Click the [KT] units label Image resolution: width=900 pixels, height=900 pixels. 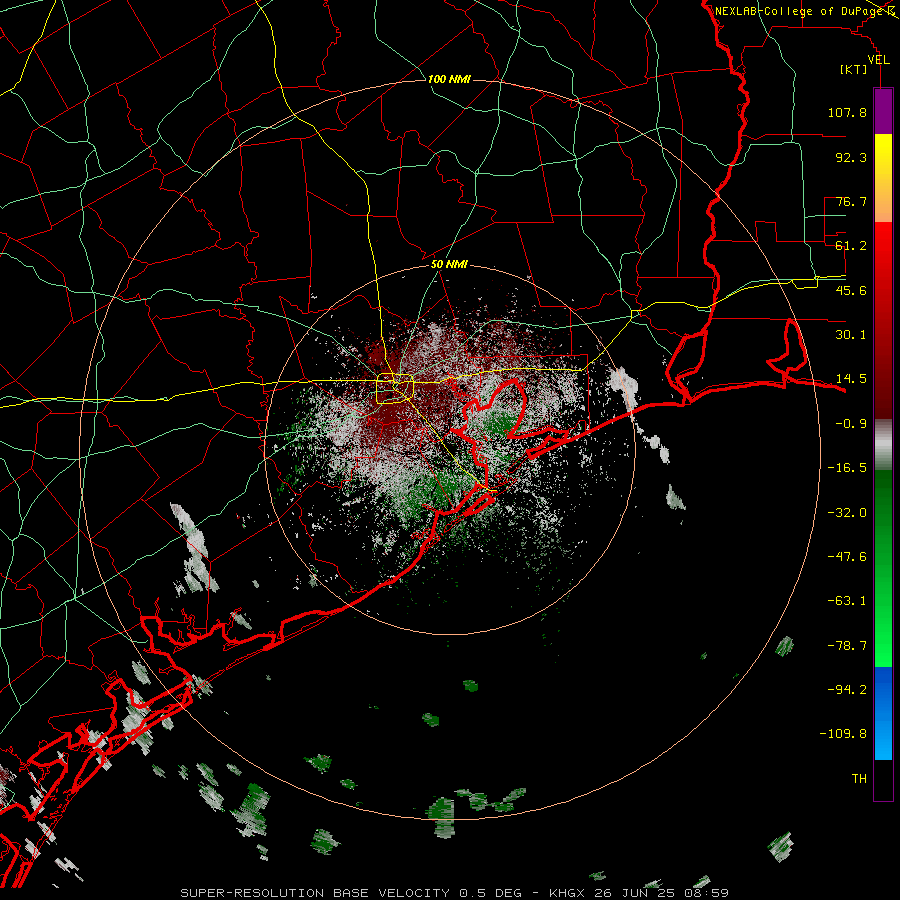pyautogui.click(x=853, y=69)
